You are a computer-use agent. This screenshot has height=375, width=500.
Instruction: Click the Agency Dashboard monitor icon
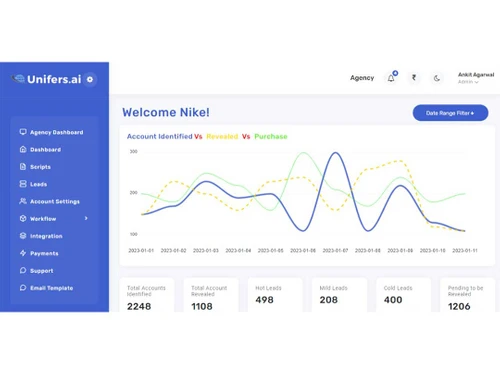[x=23, y=132]
